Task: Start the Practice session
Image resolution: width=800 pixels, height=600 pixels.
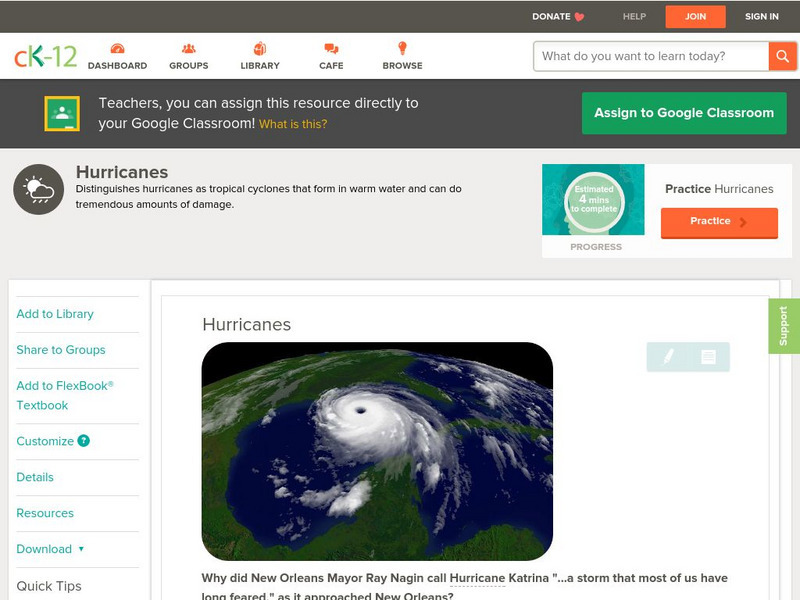Action: (719, 222)
